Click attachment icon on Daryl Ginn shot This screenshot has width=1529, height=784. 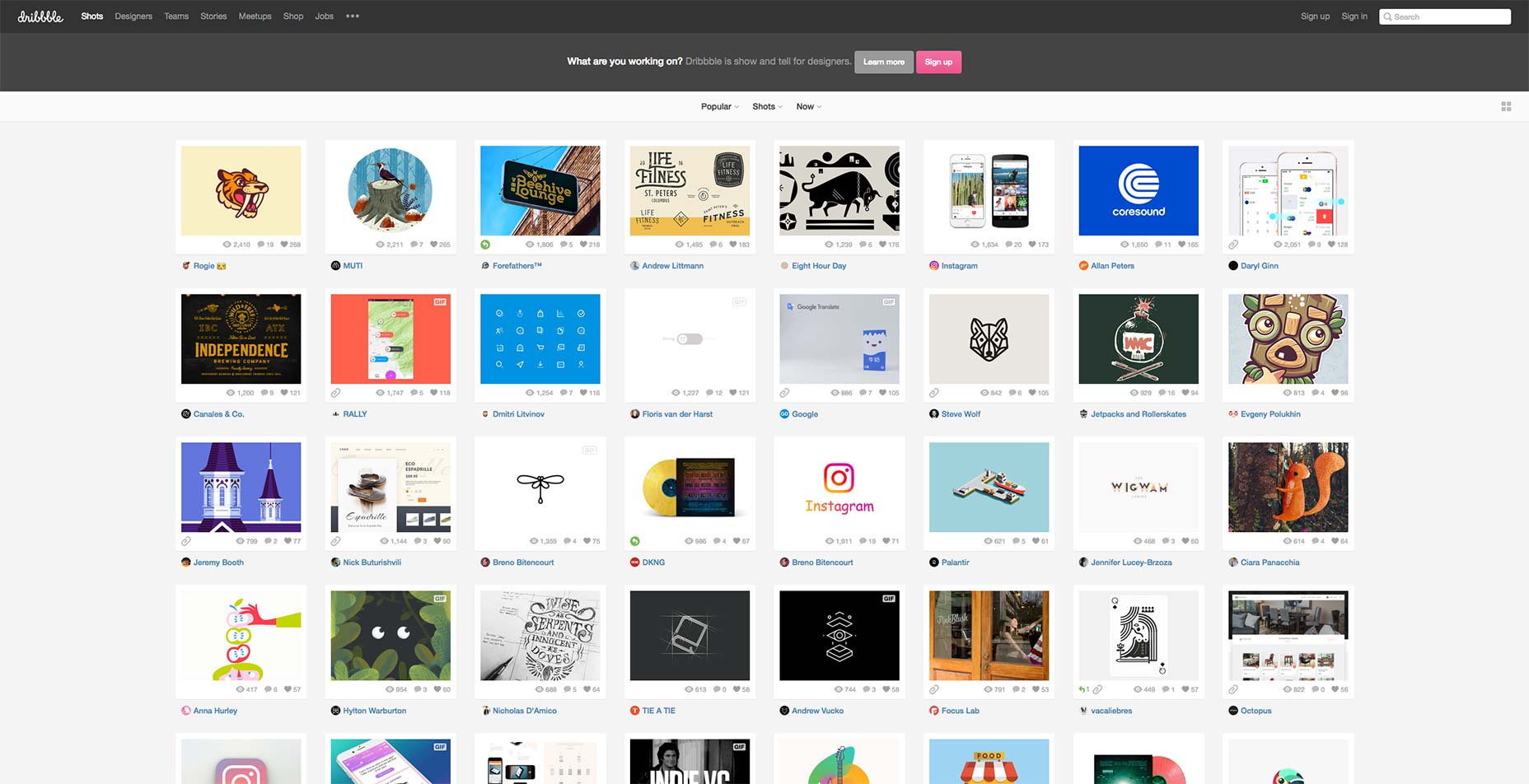coord(1233,245)
